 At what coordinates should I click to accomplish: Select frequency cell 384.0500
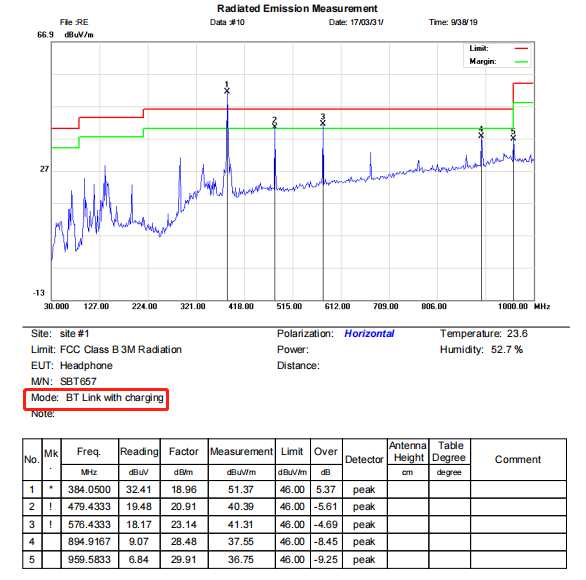[x=89, y=490]
